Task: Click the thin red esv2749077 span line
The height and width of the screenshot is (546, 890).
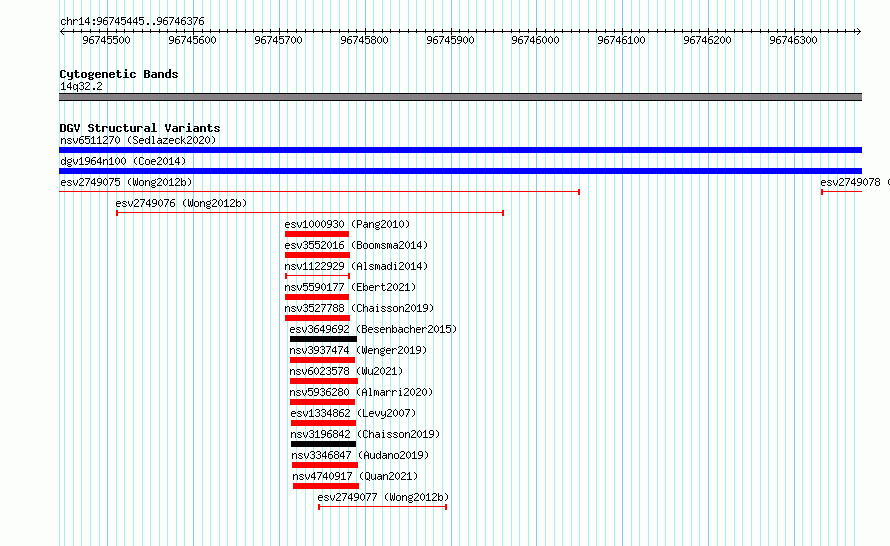Action: (383, 507)
